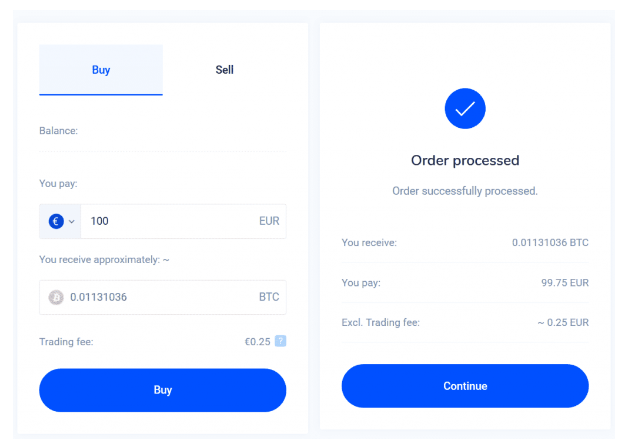Click the BTC receive amount field
Screen dimensions: 626x442
pyautogui.click(x=162, y=297)
